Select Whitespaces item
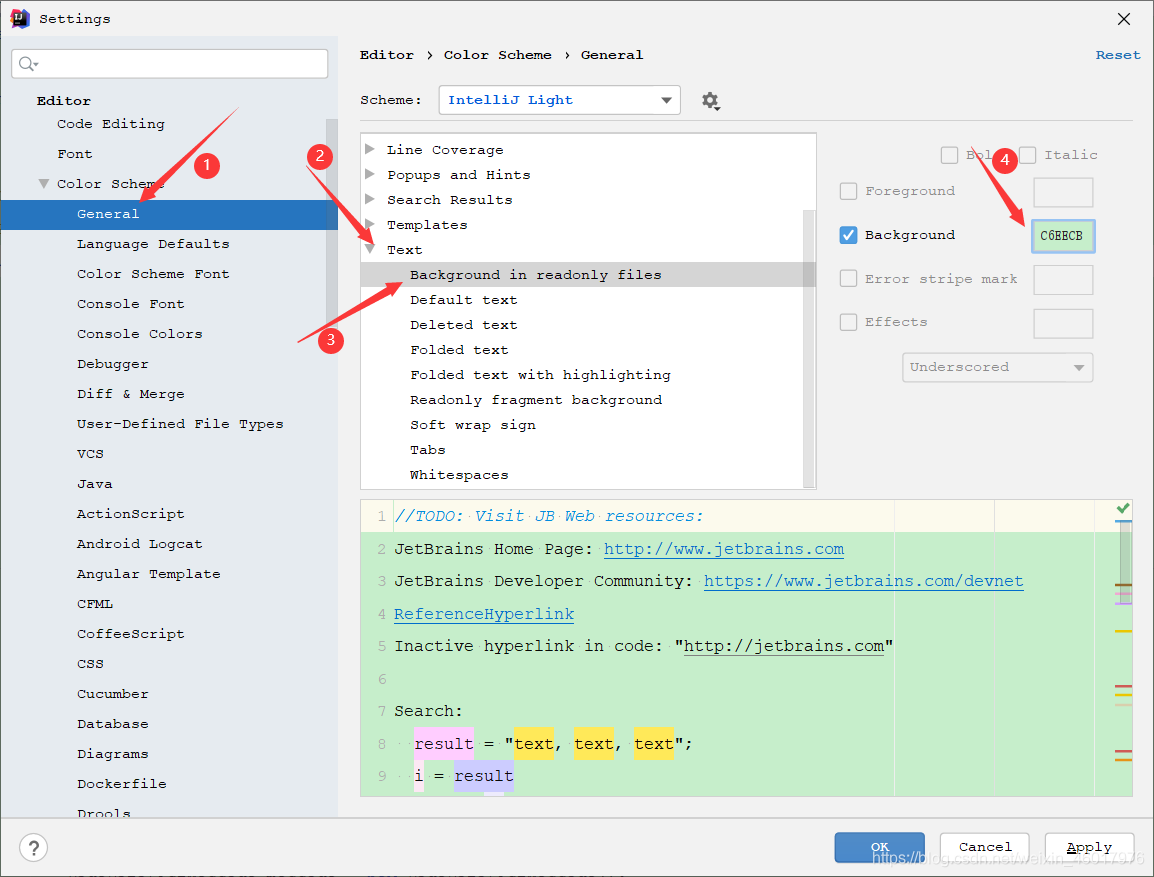The height and width of the screenshot is (877, 1154). (x=459, y=475)
